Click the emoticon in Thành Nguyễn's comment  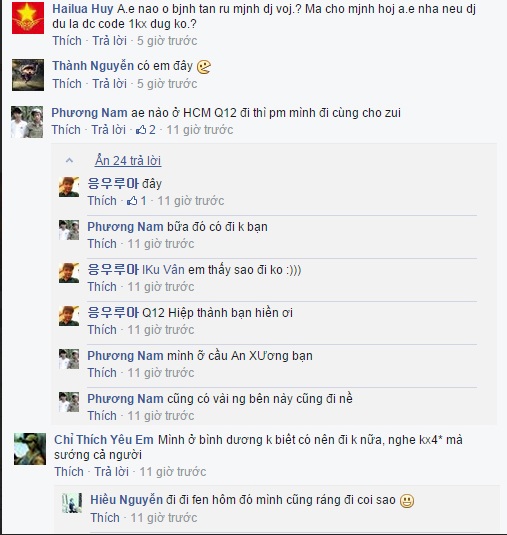click(x=204, y=67)
